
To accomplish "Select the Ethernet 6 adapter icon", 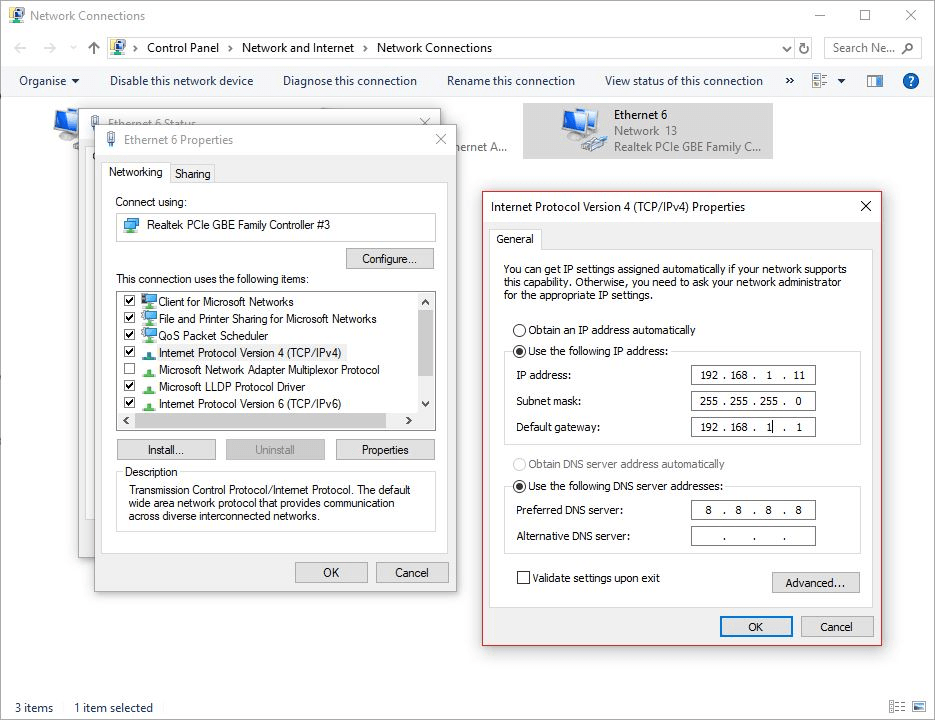I will click(x=581, y=130).
